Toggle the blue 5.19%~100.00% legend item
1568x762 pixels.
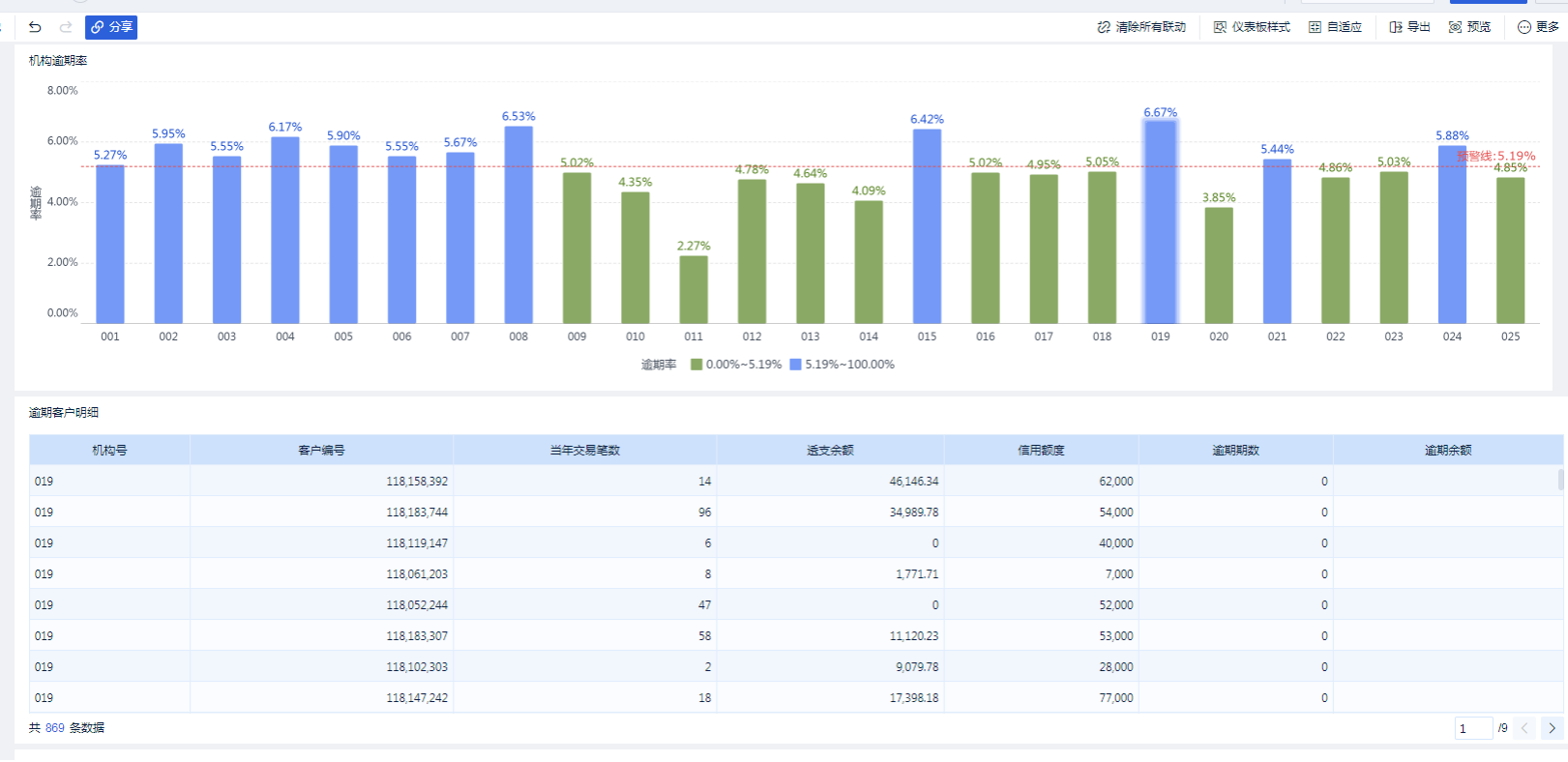[x=842, y=365]
